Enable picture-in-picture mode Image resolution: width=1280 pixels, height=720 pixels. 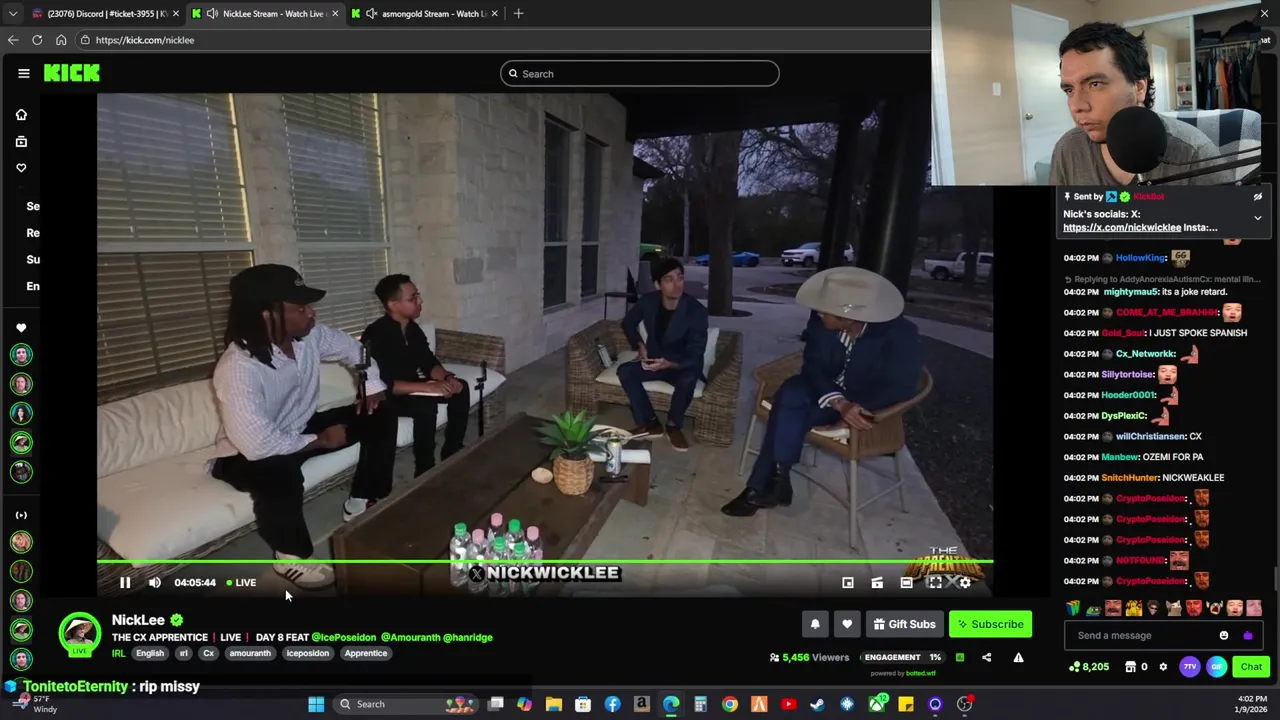coord(848,582)
